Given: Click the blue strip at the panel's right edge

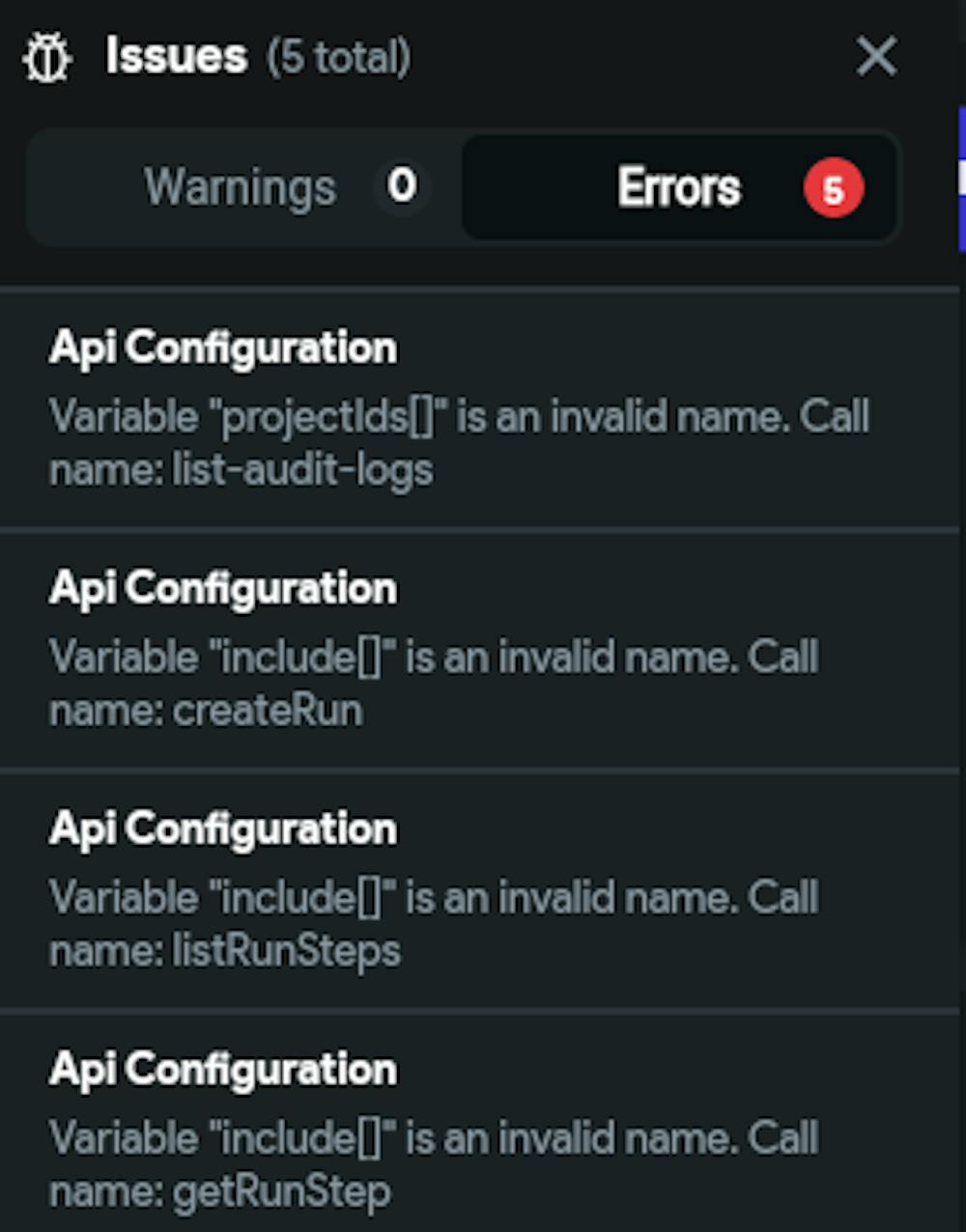Looking at the screenshot, I should [x=961, y=180].
